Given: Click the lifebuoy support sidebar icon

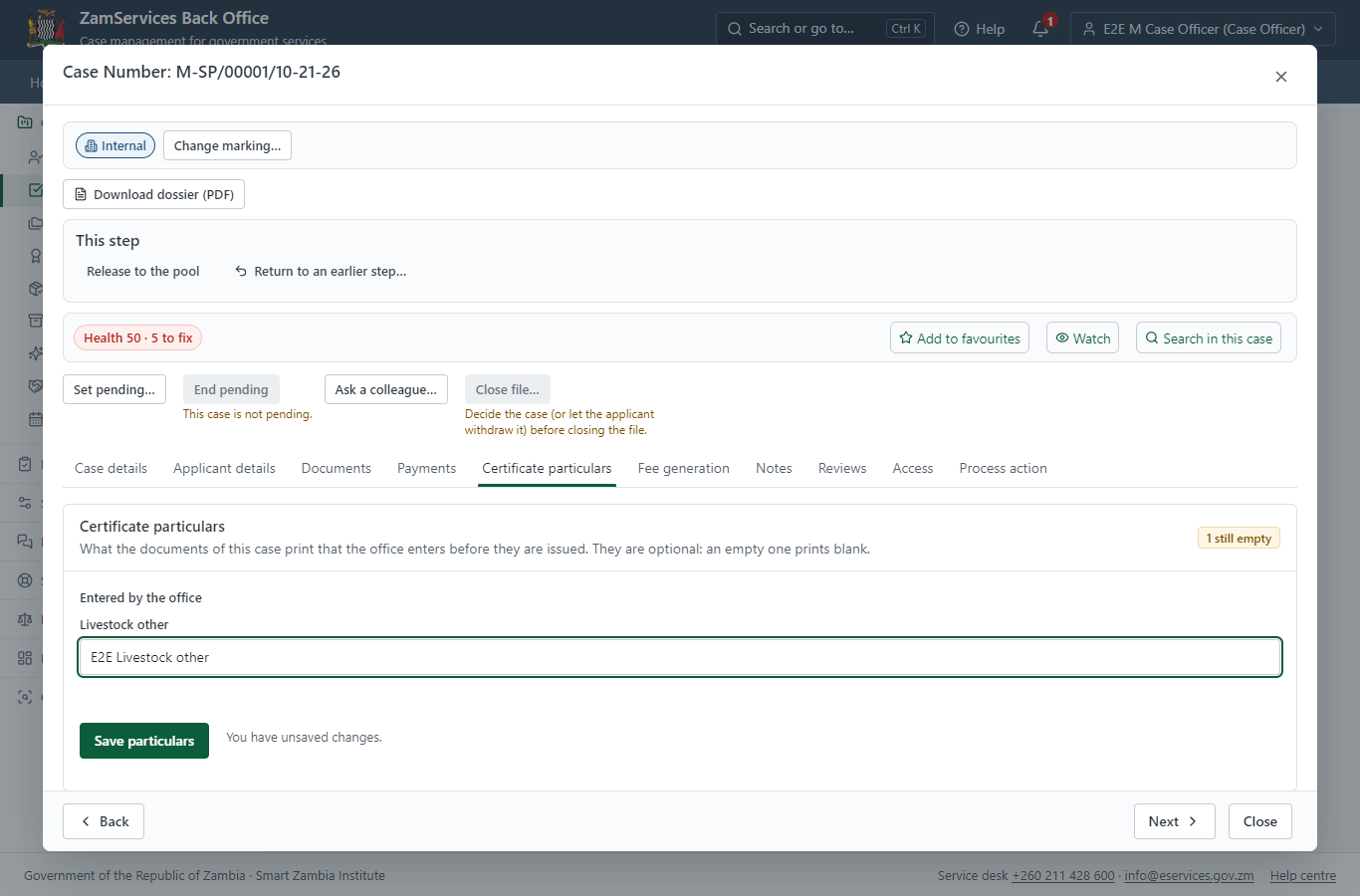Looking at the screenshot, I should (x=25, y=580).
